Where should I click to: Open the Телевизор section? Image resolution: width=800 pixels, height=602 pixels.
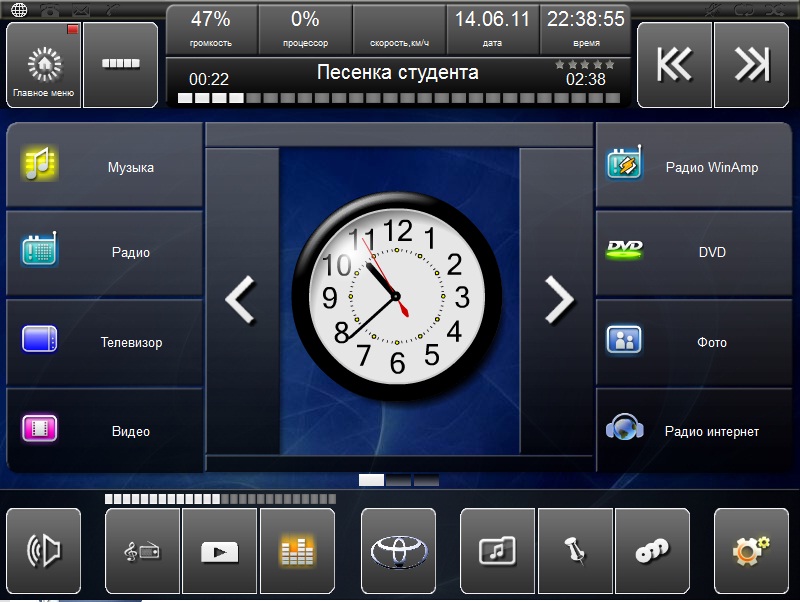[x=104, y=342]
